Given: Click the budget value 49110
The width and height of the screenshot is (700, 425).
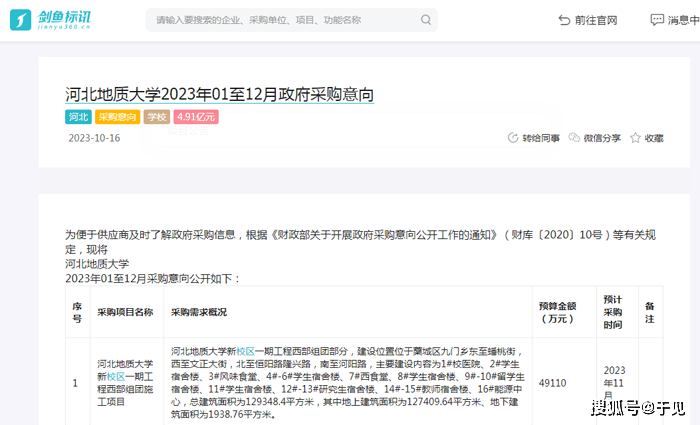Looking at the screenshot, I should (552, 383).
